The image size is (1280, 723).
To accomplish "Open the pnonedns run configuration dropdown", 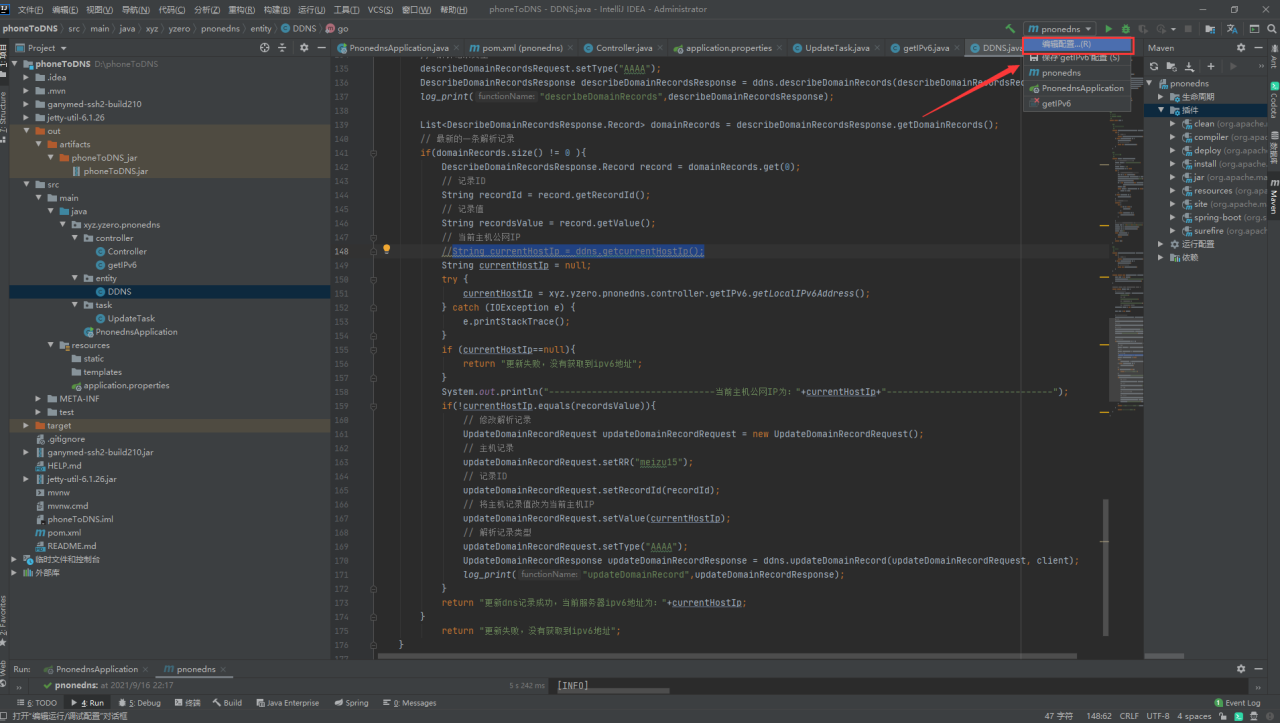I will [1060, 29].
